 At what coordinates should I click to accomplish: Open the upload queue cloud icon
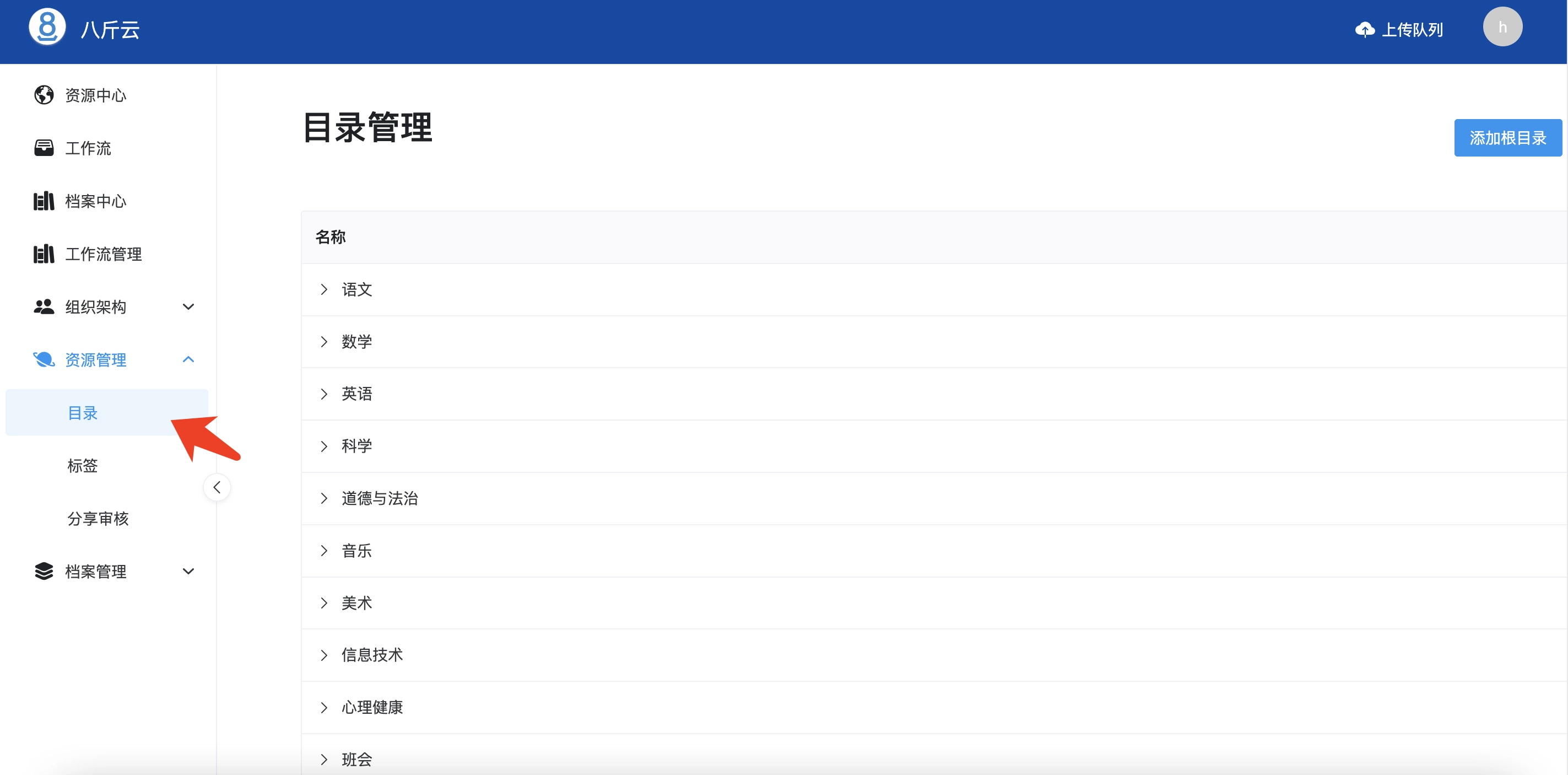[x=1364, y=29]
